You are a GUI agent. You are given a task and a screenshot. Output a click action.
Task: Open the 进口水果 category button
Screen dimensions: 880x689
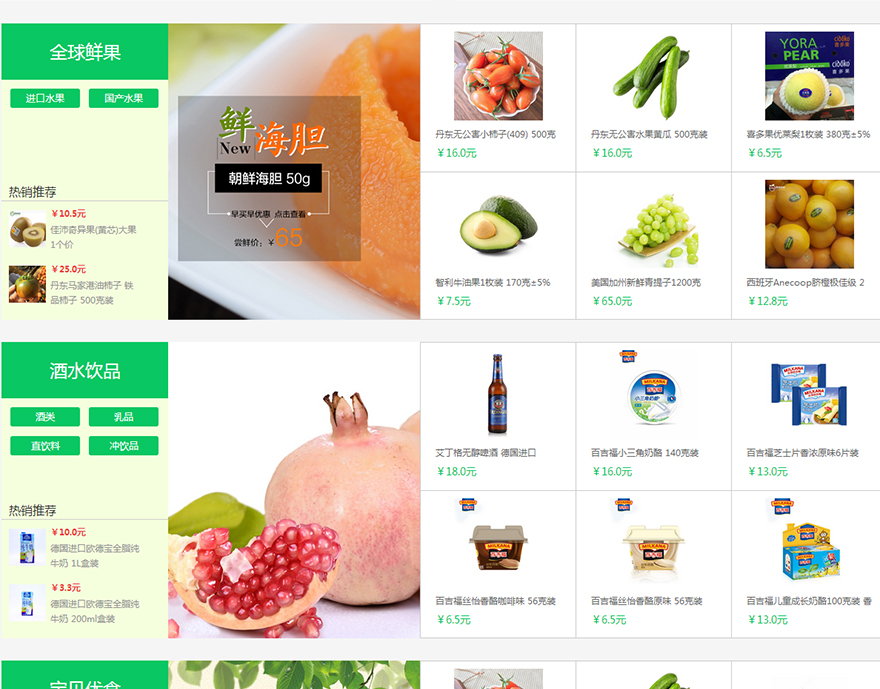tap(45, 98)
